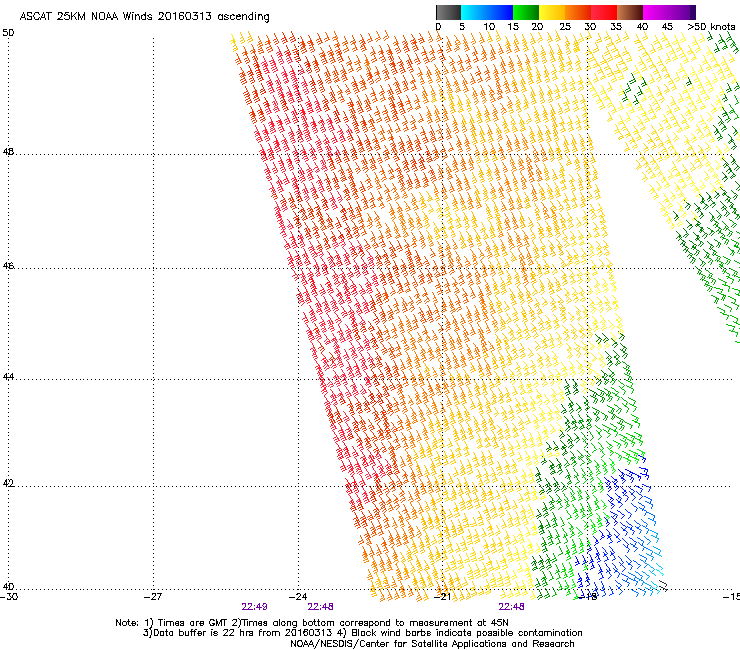This screenshot has height=650, width=740.
Task: Click the orange 25-30 knots color bar segment
Action: [x=578, y=12]
